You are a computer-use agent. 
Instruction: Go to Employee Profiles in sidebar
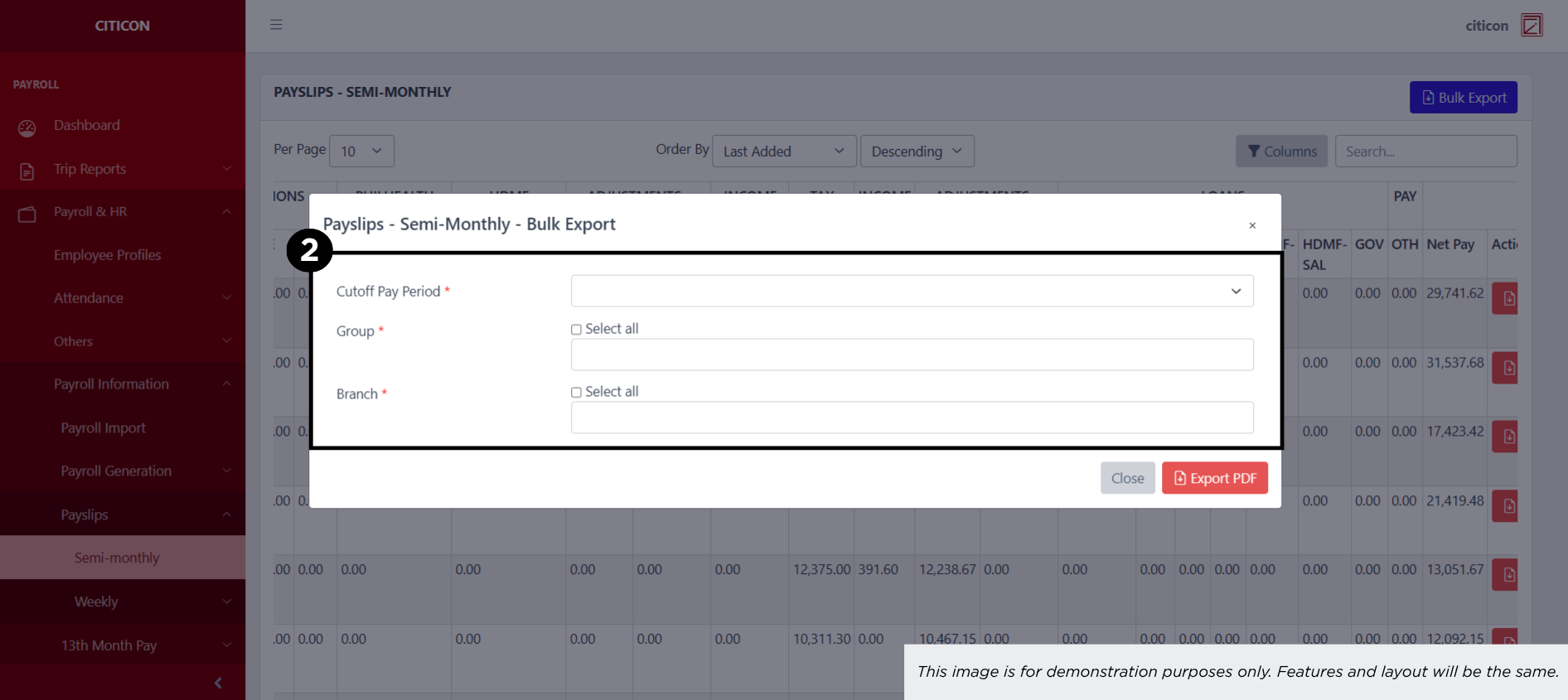click(108, 255)
